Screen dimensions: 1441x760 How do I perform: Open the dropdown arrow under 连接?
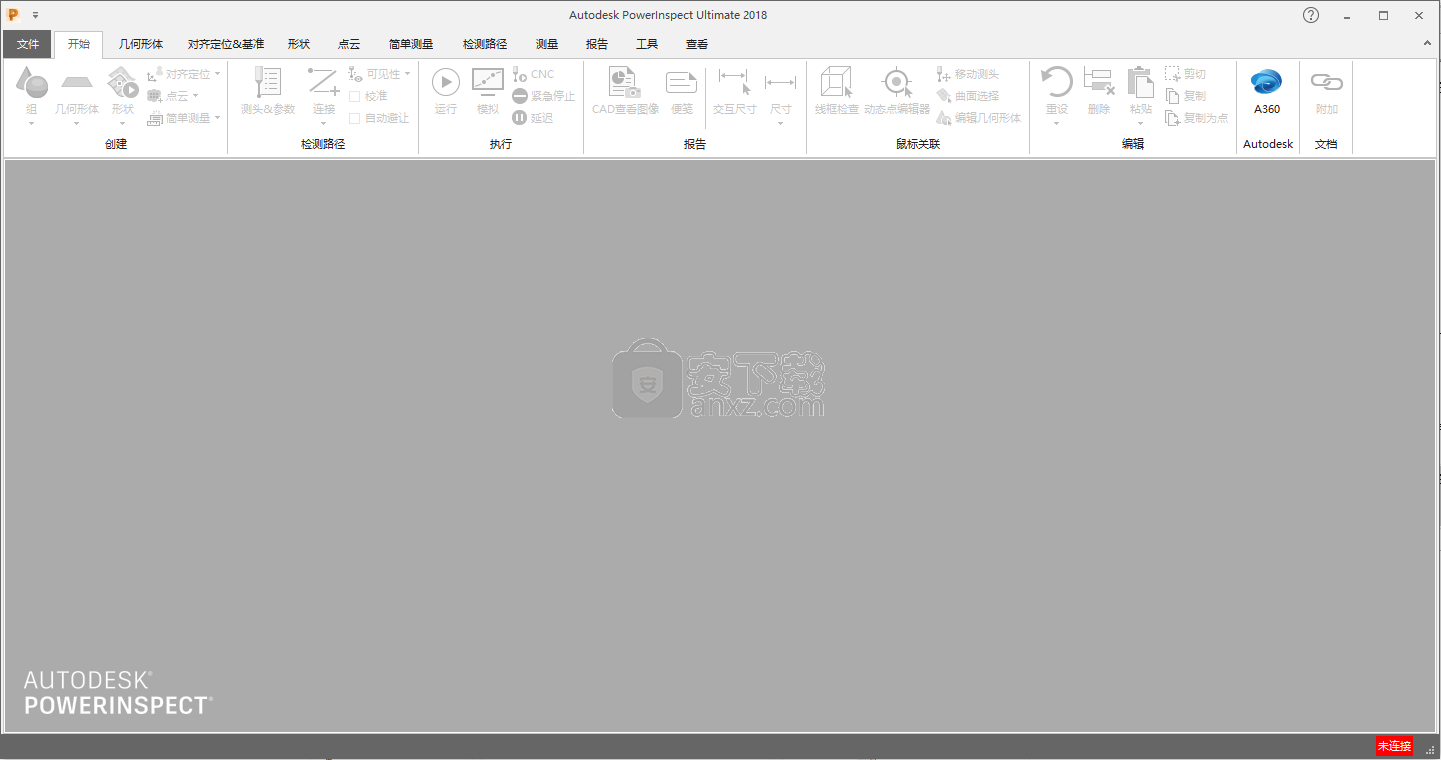pyautogui.click(x=323, y=124)
